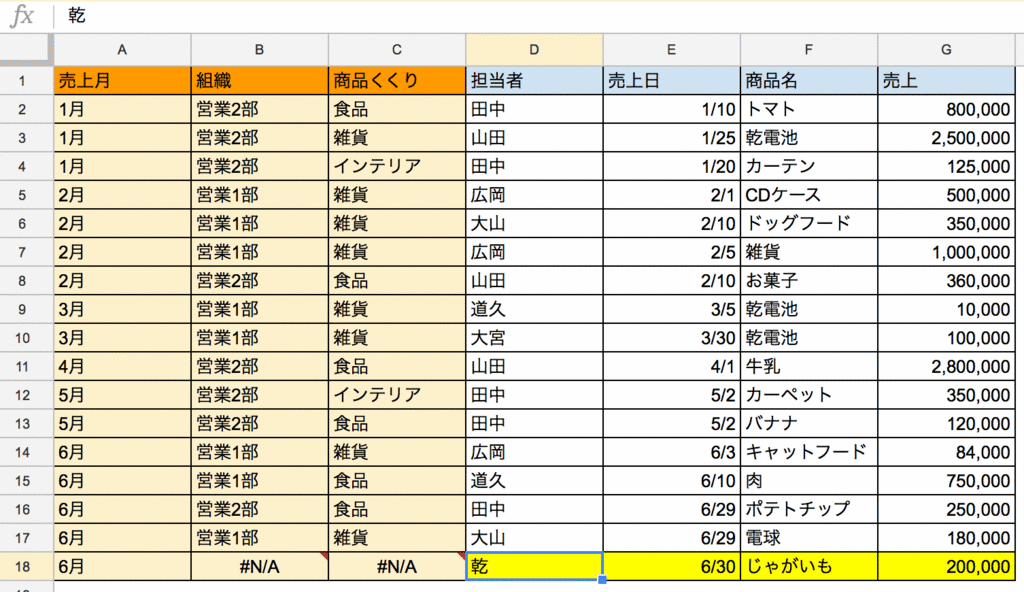Select the 2,800,000 sales cell for 牛乳
The height and width of the screenshot is (592, 1024).
pyautogui.click(x=946, y=366)
